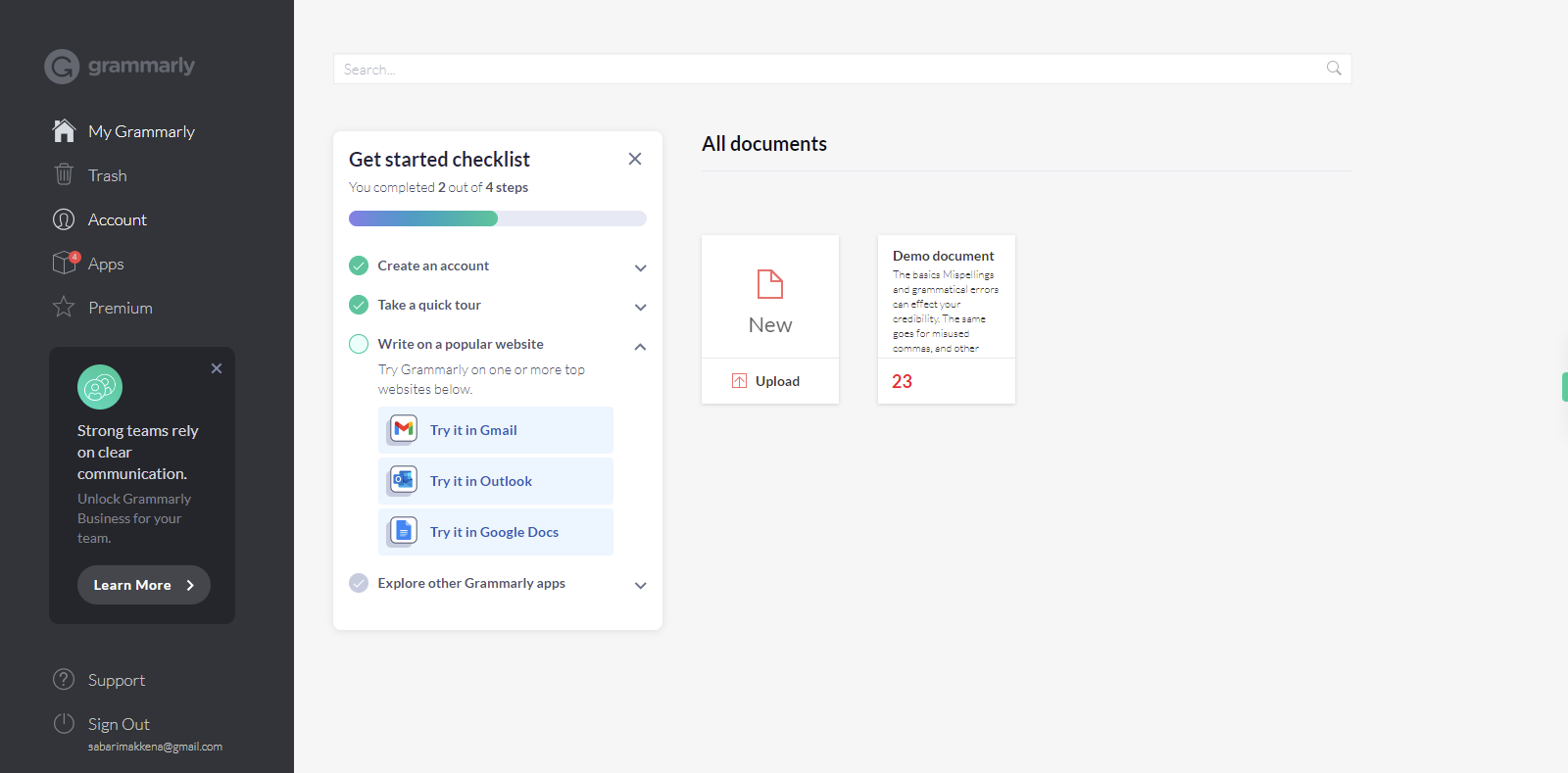Screen dimensions: 1568x773
Task: Click Learn More button
Action: (144, 585)
